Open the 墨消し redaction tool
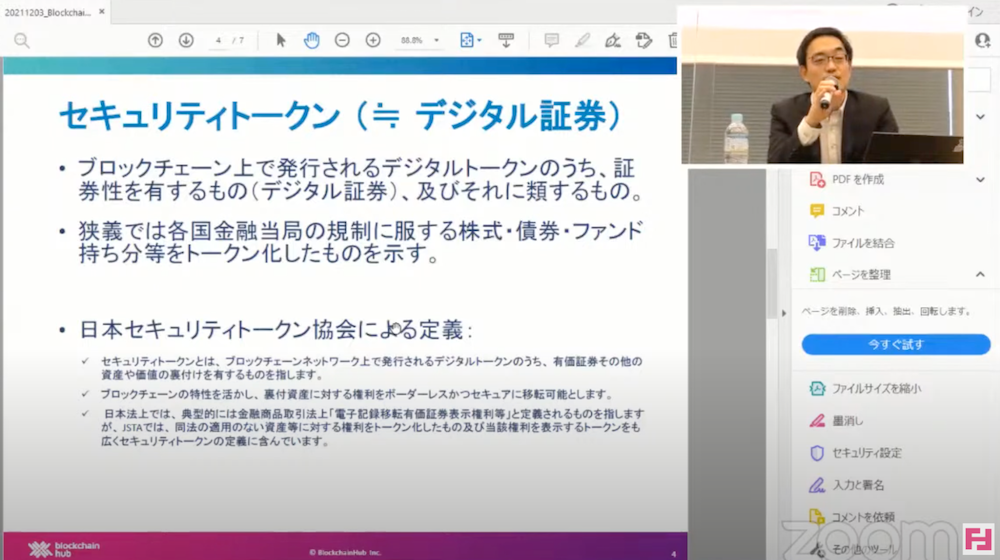 835,421
